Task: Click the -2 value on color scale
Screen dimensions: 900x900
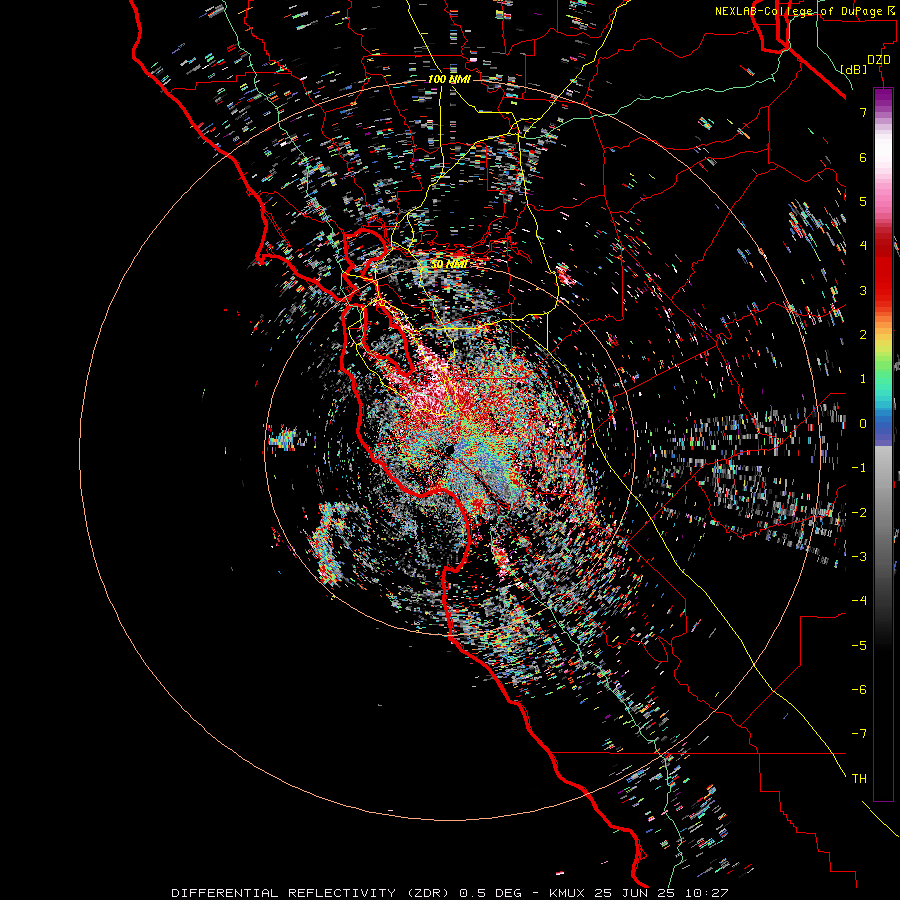Action: point(859,513)
